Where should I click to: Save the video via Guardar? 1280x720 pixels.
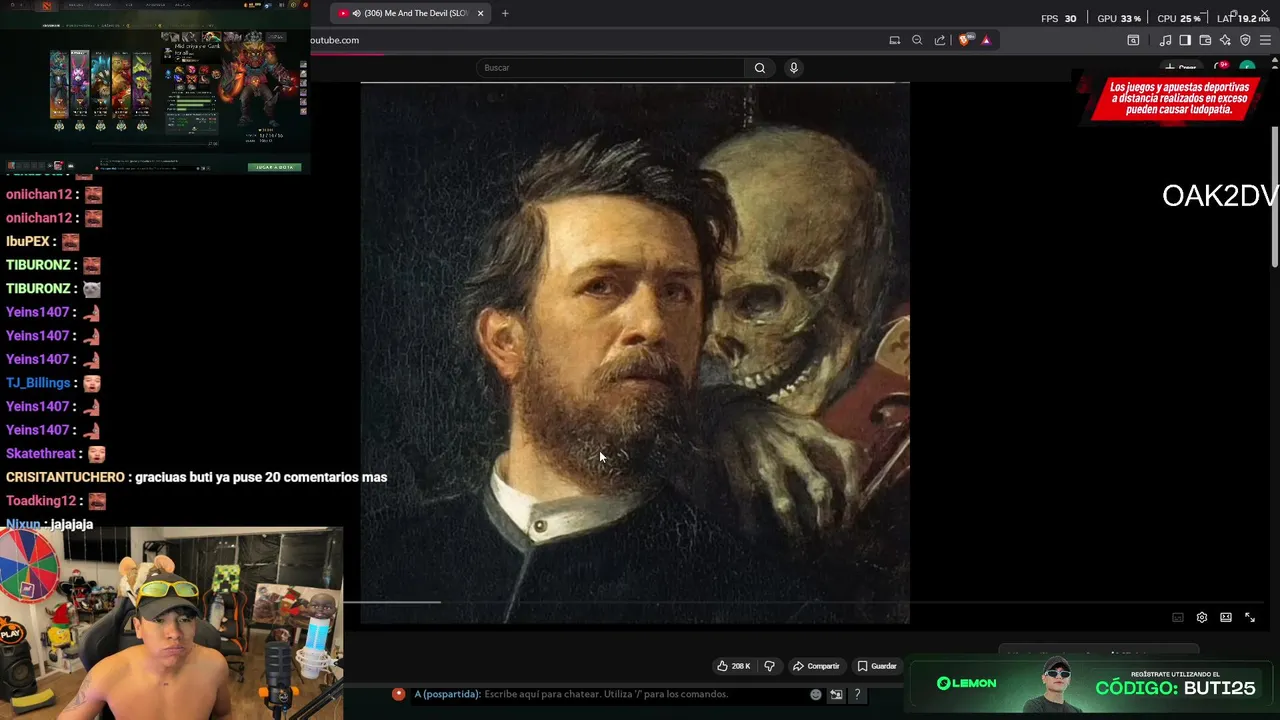click(x=877, y=666)
